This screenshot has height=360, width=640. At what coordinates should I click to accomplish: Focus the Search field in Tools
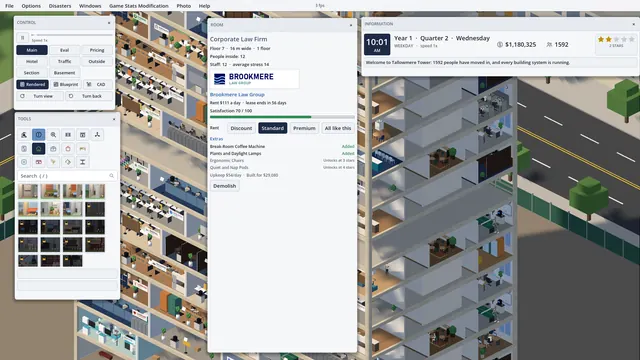(x=67, y=176)
